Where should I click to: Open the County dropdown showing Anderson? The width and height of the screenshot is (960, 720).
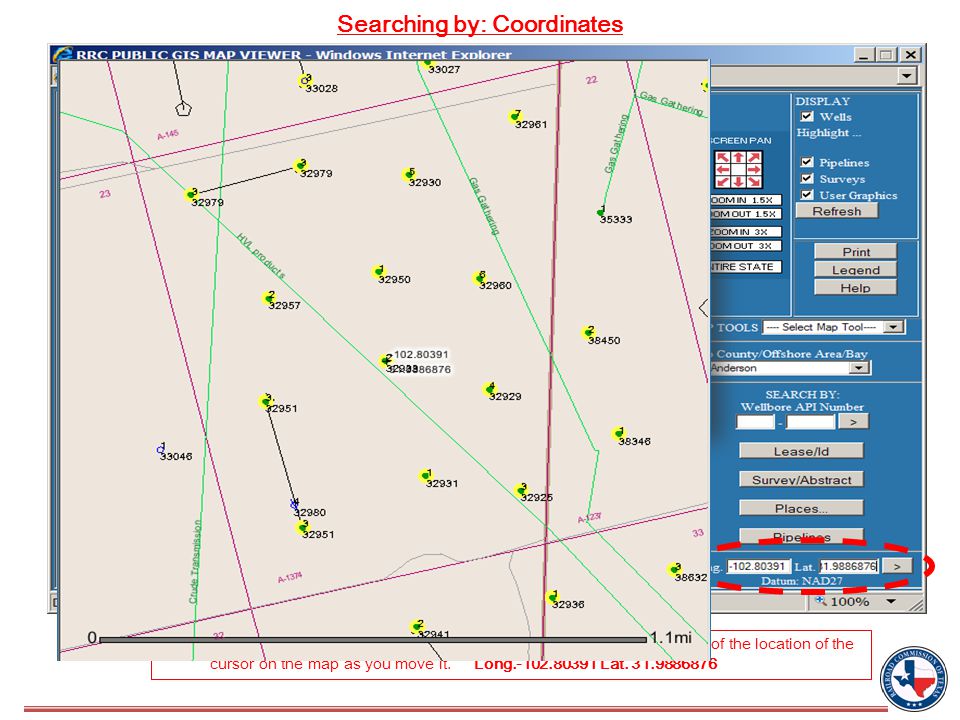point(859,368)
